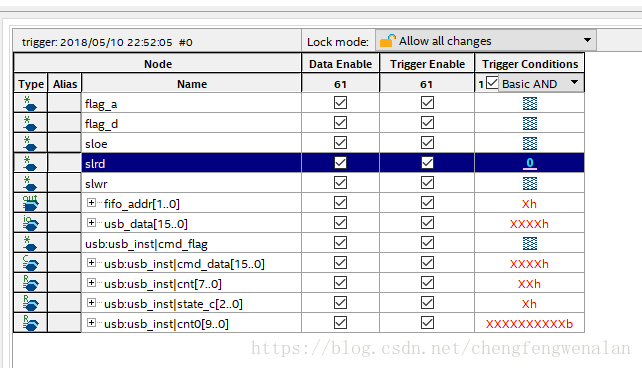Click the register icon for usb_inst|cnt[7..0]
This screenshot has width=642, height=368.
[30, 283]
